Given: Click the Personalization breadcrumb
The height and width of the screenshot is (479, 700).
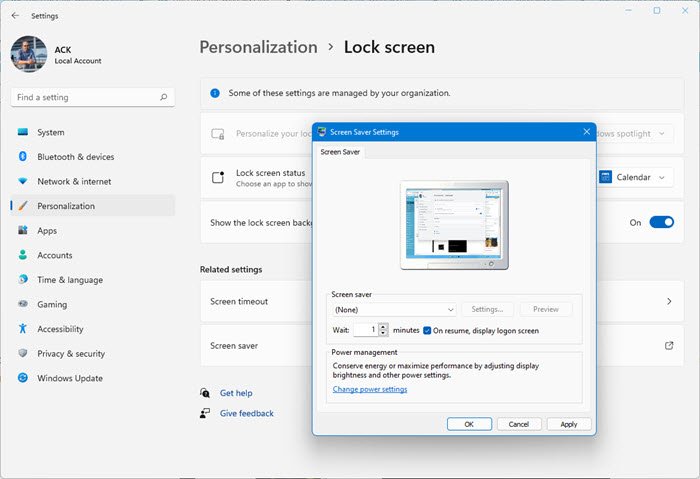Looking at the screenshot, I should (x=258, y=47).
